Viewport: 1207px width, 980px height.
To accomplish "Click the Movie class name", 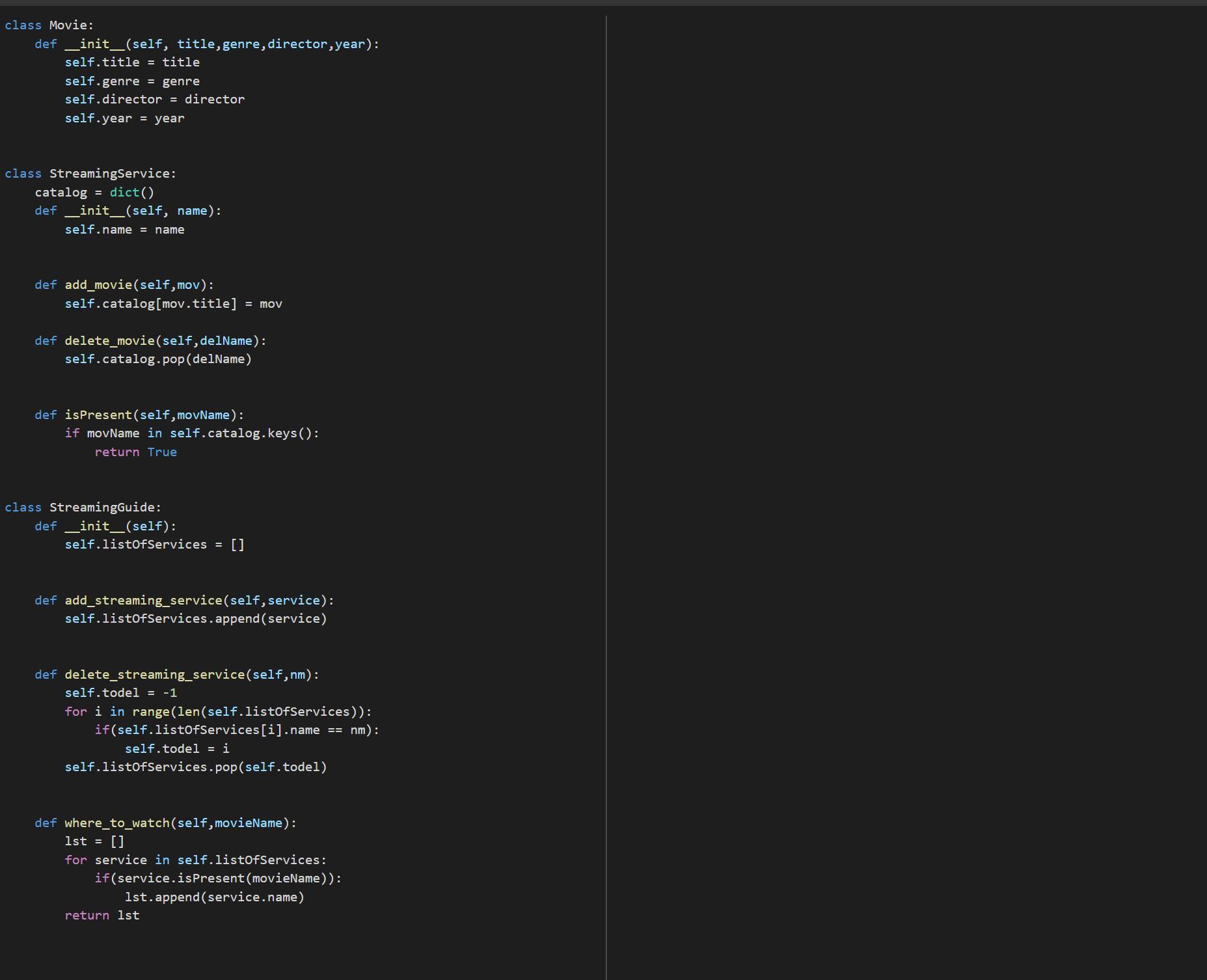I will (68, 25).
